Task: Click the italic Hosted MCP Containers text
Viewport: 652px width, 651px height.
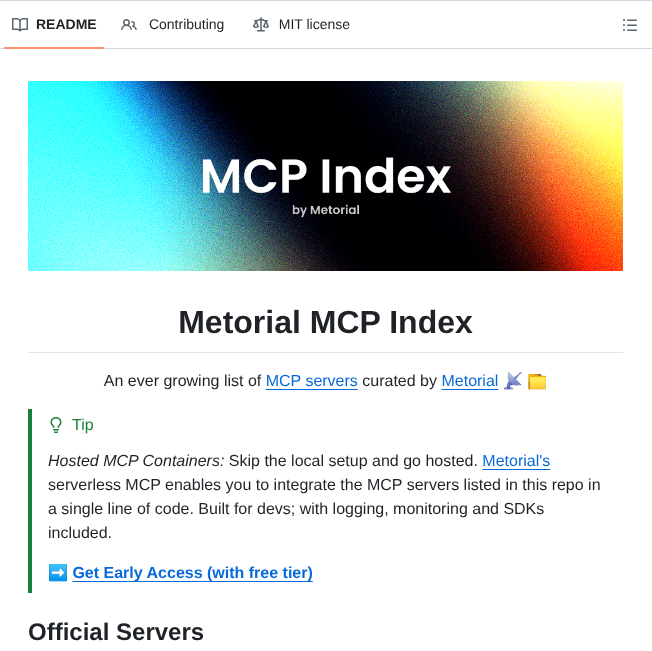Action: click(136, 461)
